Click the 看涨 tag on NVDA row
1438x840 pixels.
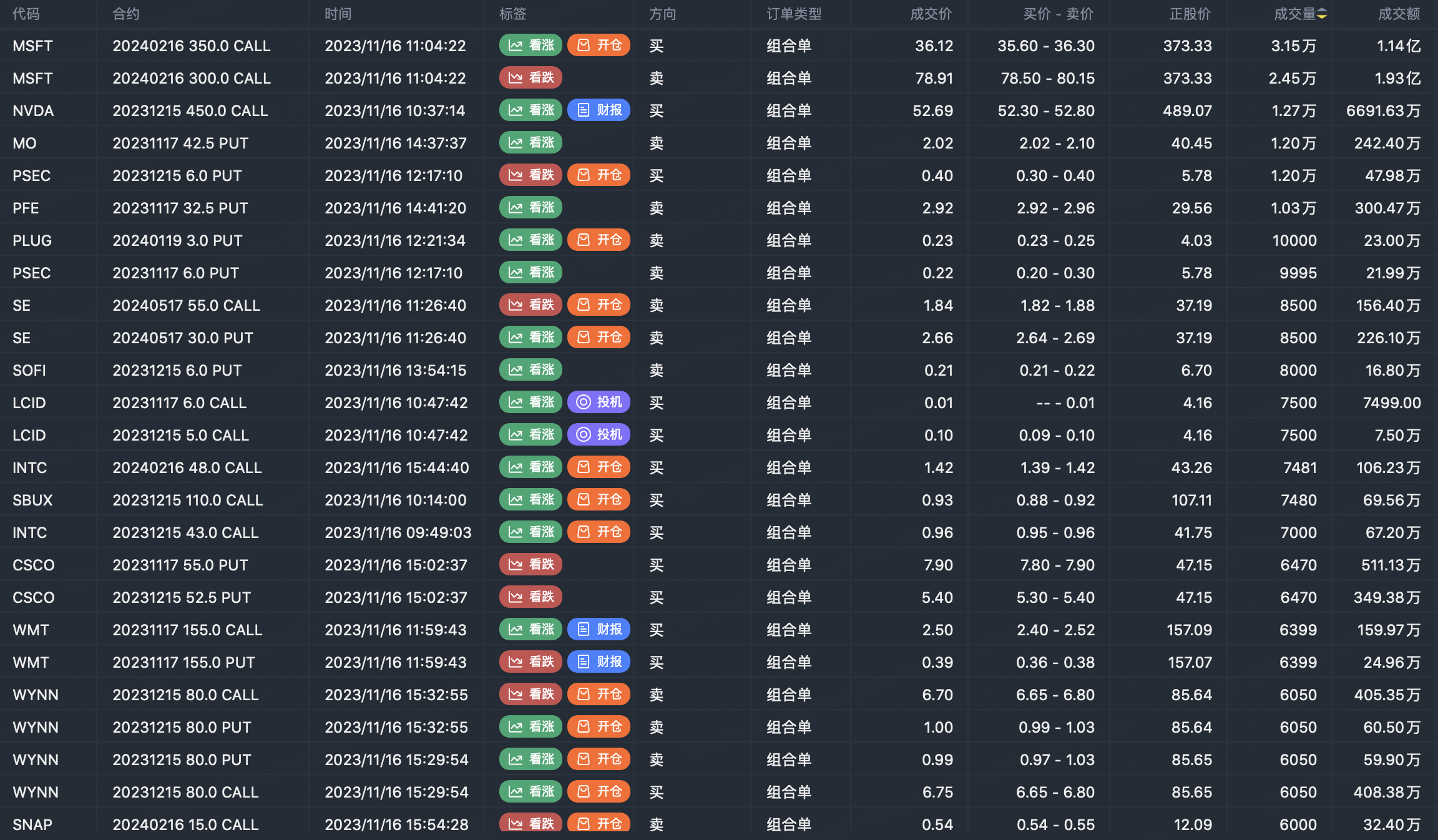coord(531,110)
